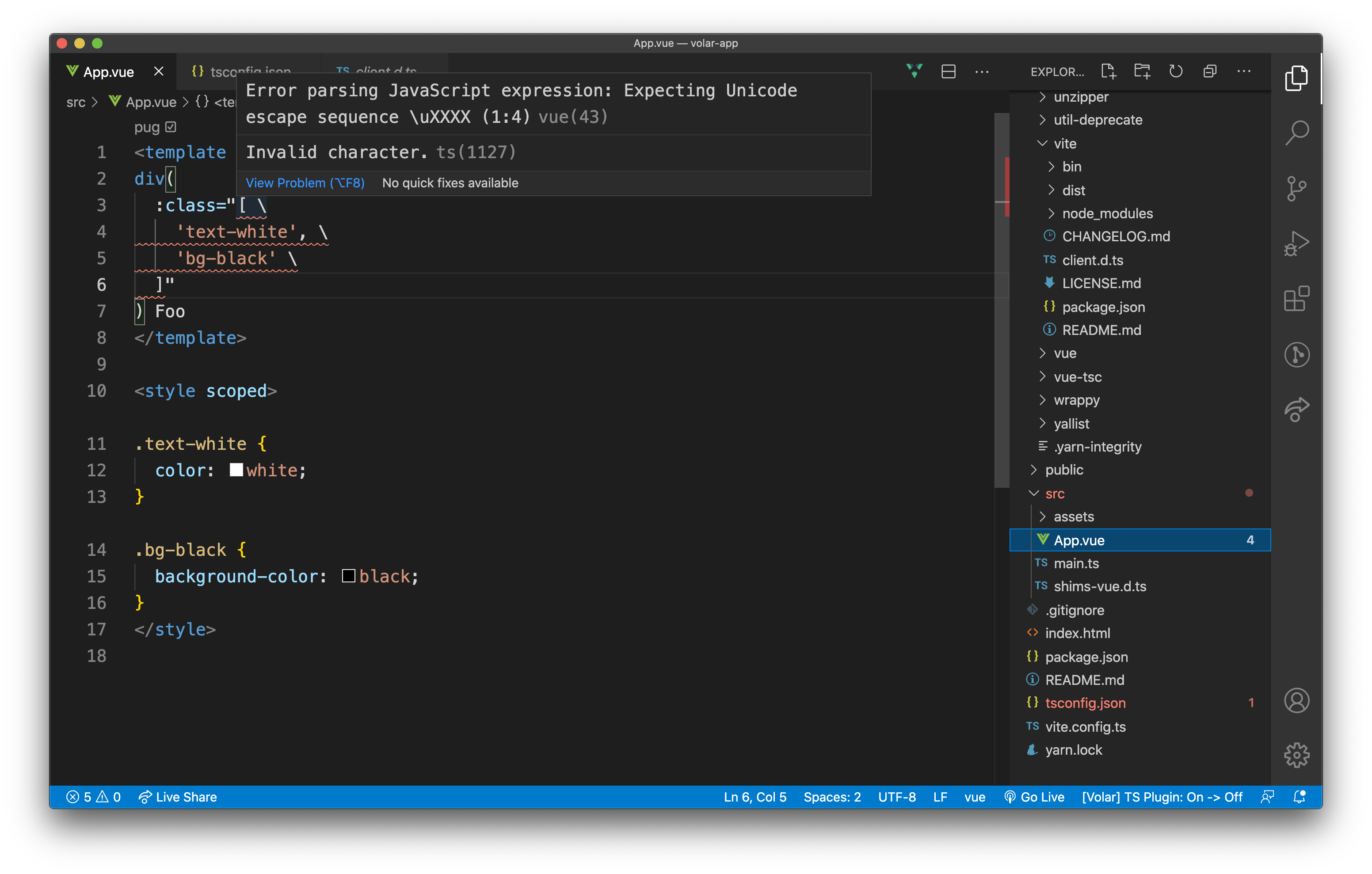
Task: Toggle Go Live server in status bar
Action: [1035, 797]
